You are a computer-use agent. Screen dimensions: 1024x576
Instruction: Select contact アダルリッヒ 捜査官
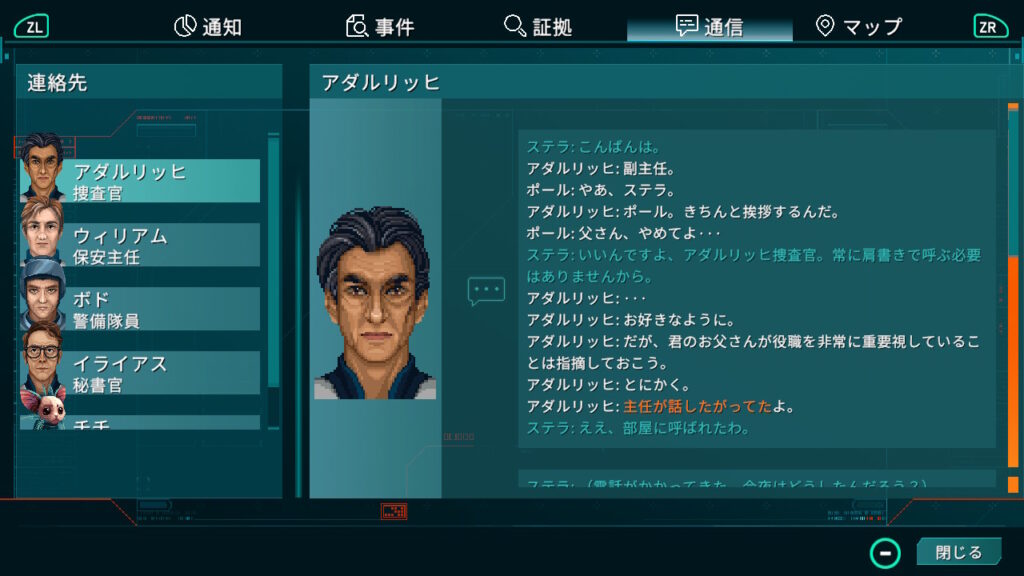(140, 181)
